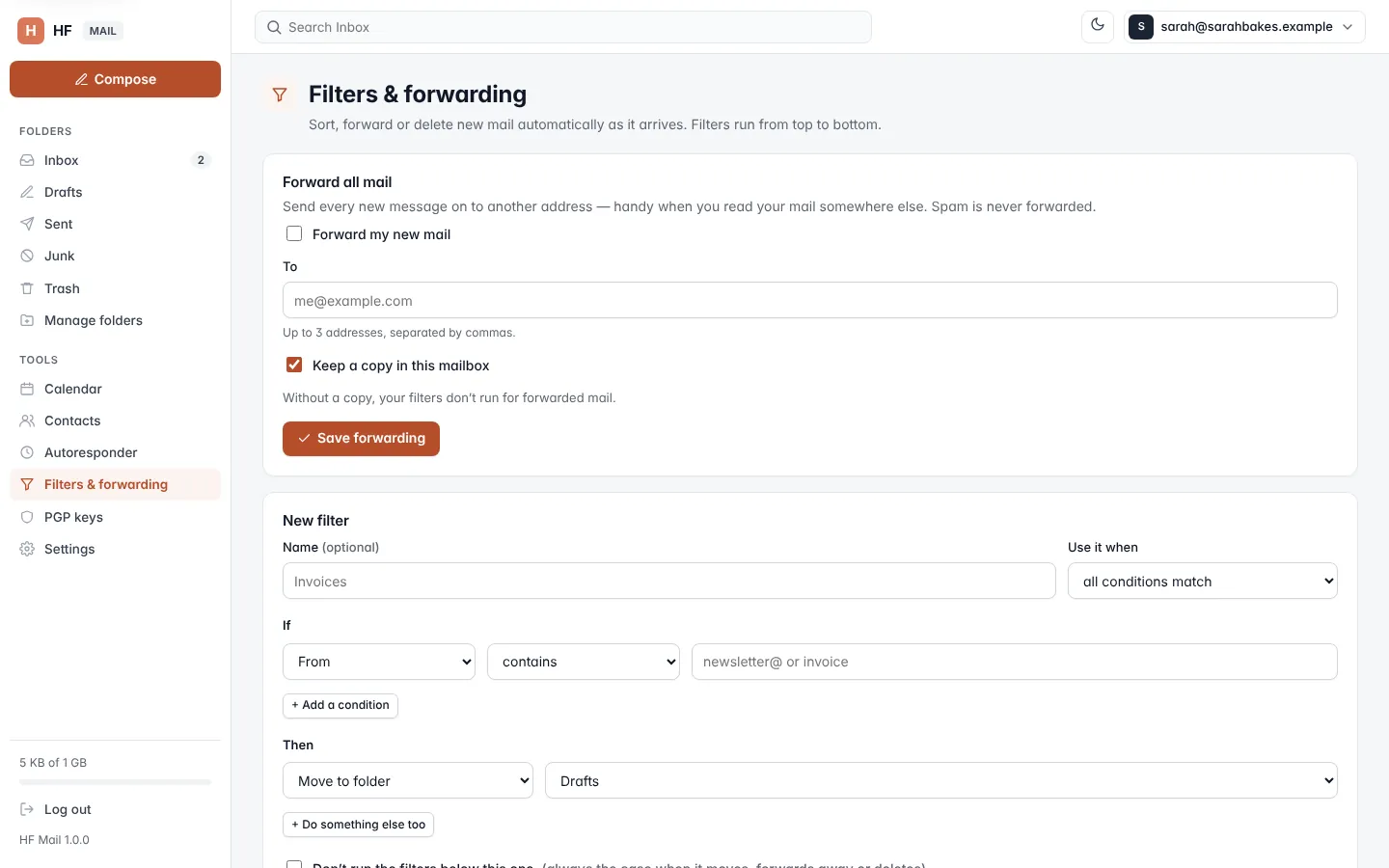This screenshot has width=1389, height=868.
Task: Click the Settings gear icon
Action: [27, 549]
